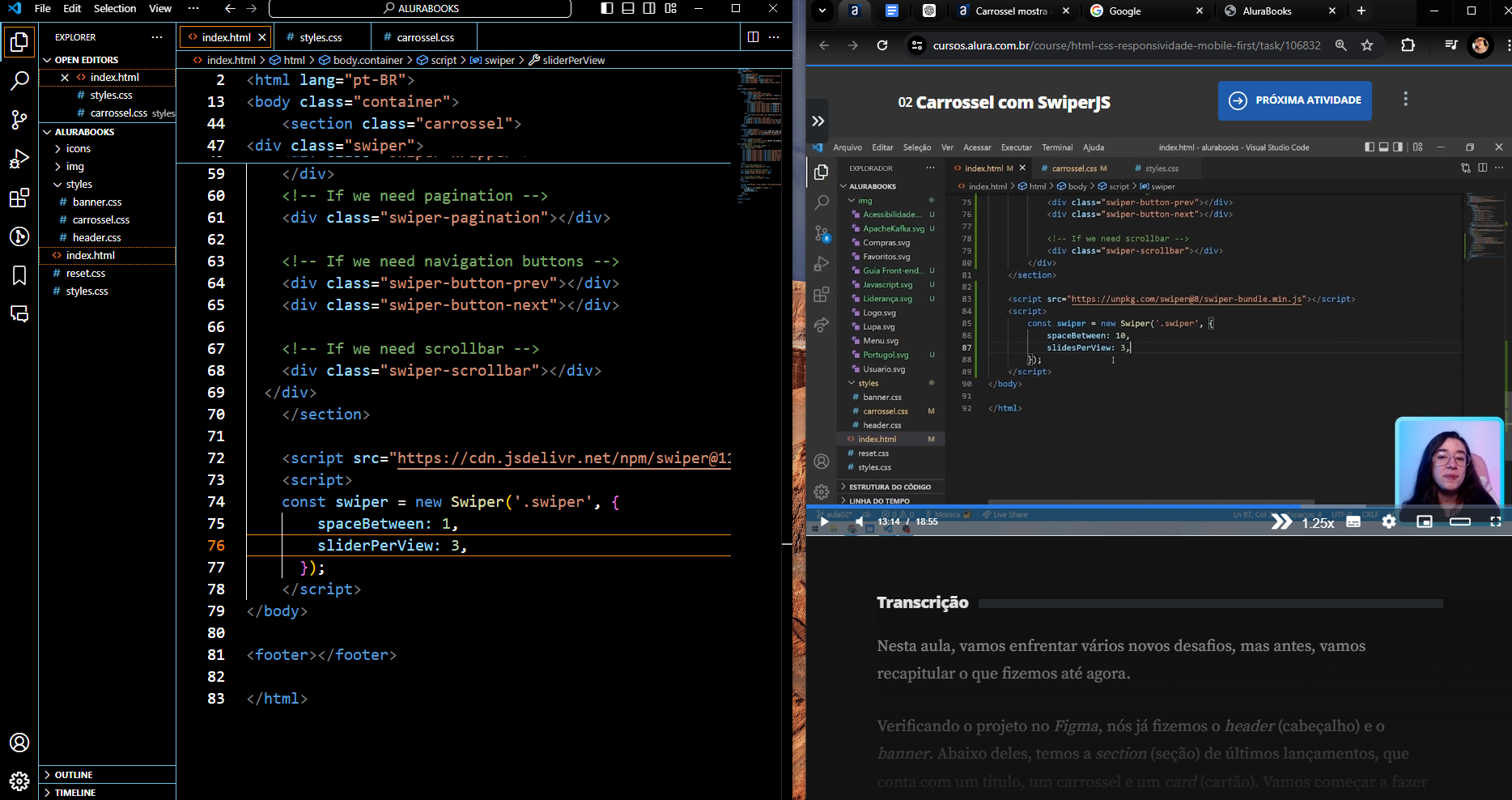Open video settings gear

click(x=1389, y=521)
